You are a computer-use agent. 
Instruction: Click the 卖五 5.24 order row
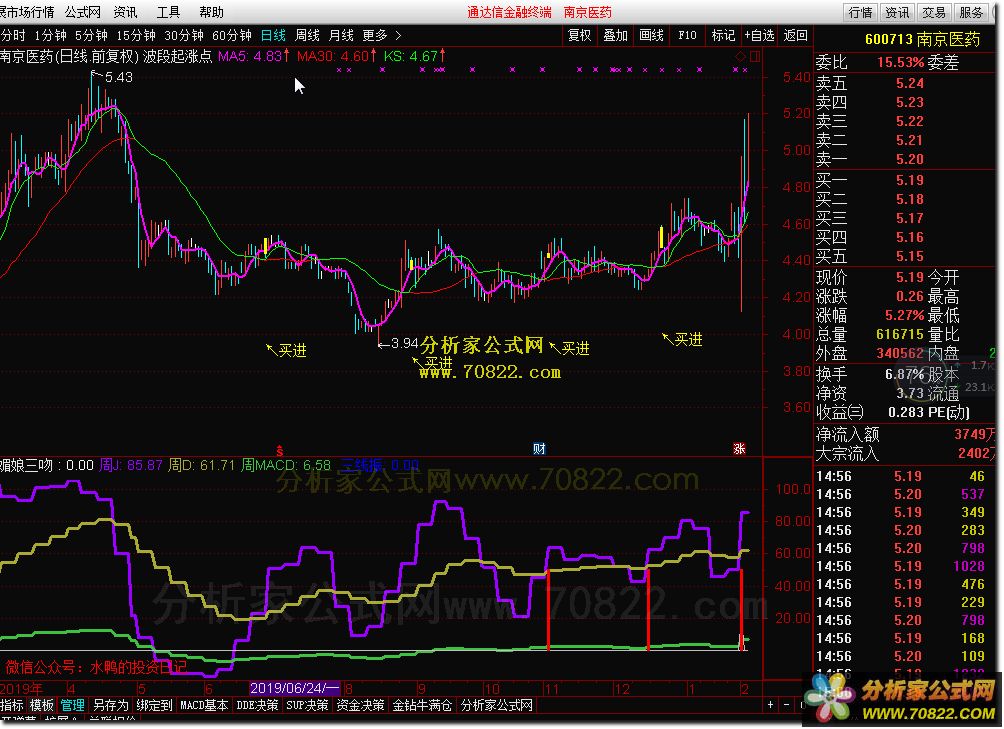[903, 83]
